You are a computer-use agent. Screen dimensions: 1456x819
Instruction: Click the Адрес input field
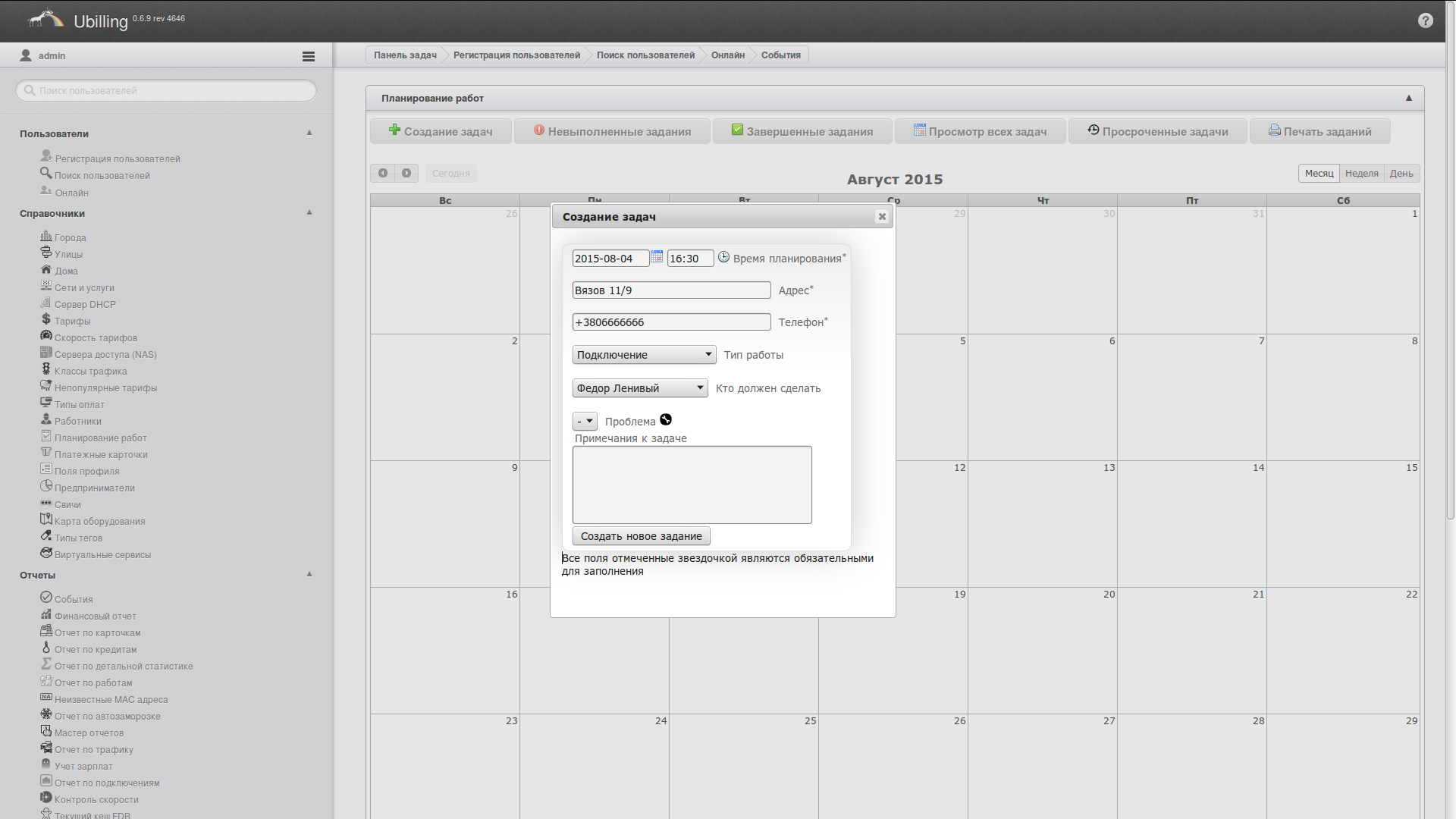(671, 290)
